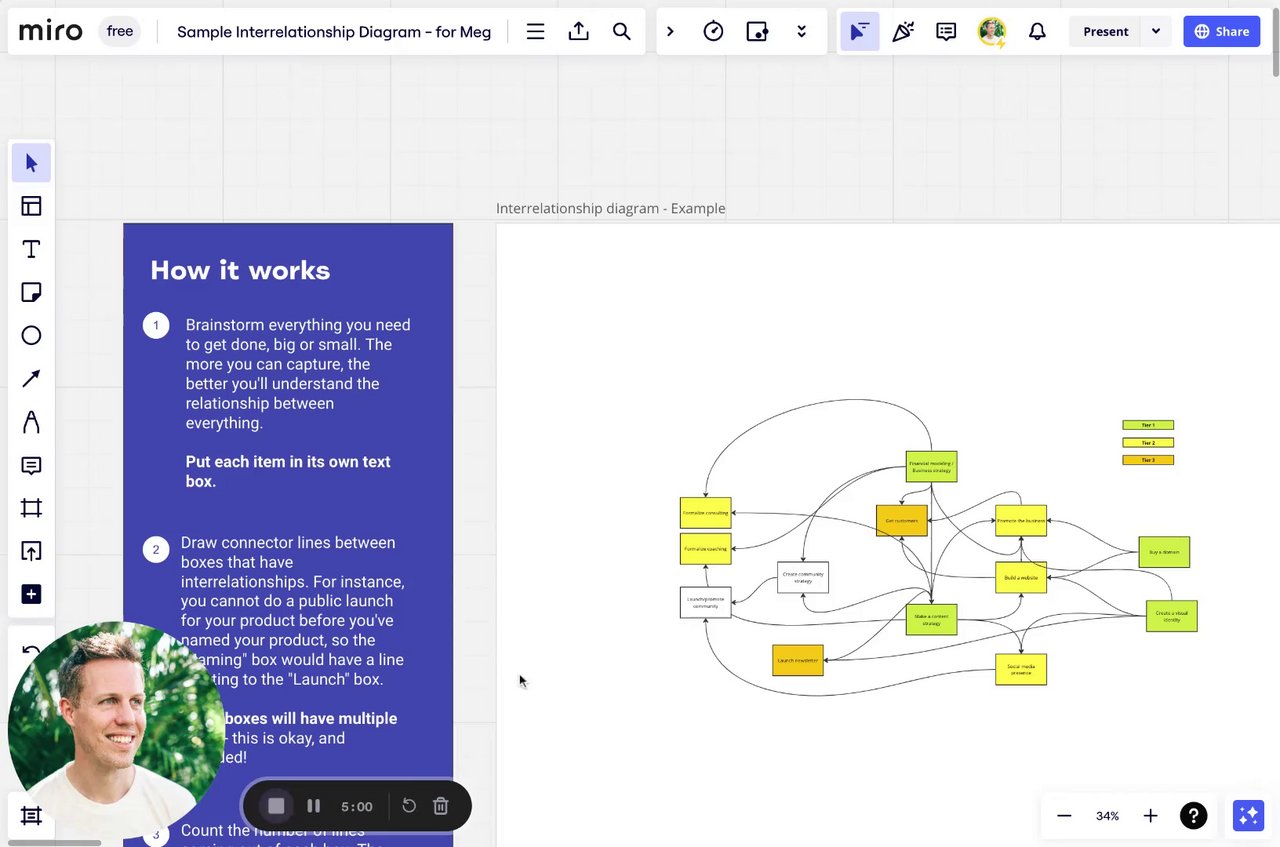This screenshot has height=847, width=1280.
Task: Open more apps plus icon in toolbar
Action: [x=31, y=594]
